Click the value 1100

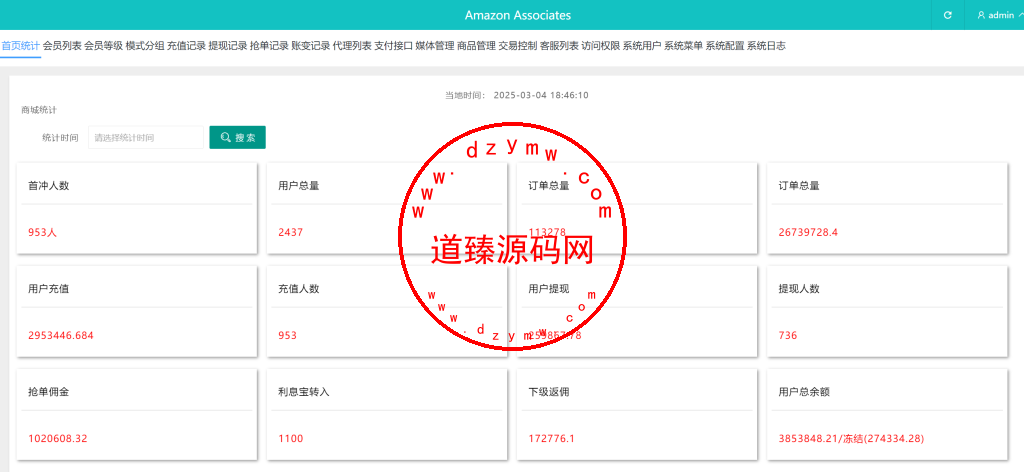[291, 439]
